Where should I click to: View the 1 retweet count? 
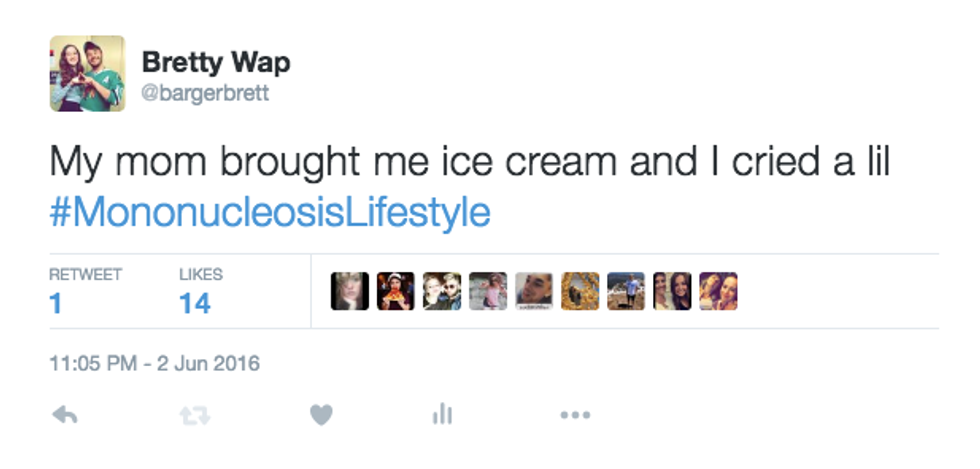56,303
